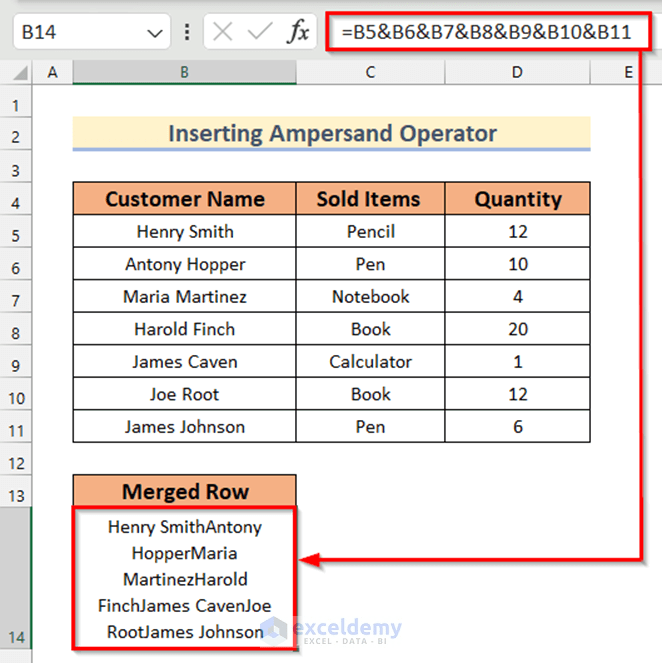
Task: Select quantity 12 in Joe Root row
Action: pyautogui.click(x=517, y=394)
